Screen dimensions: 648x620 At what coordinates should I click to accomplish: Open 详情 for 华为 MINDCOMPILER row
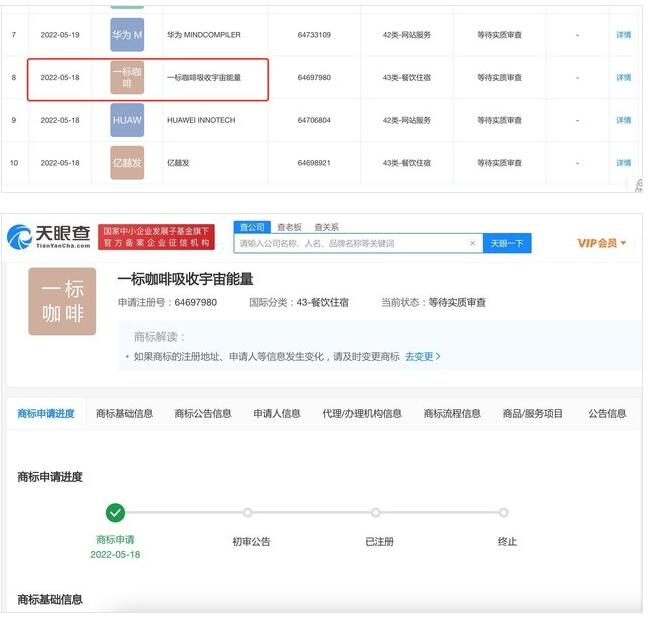point(624,35)
